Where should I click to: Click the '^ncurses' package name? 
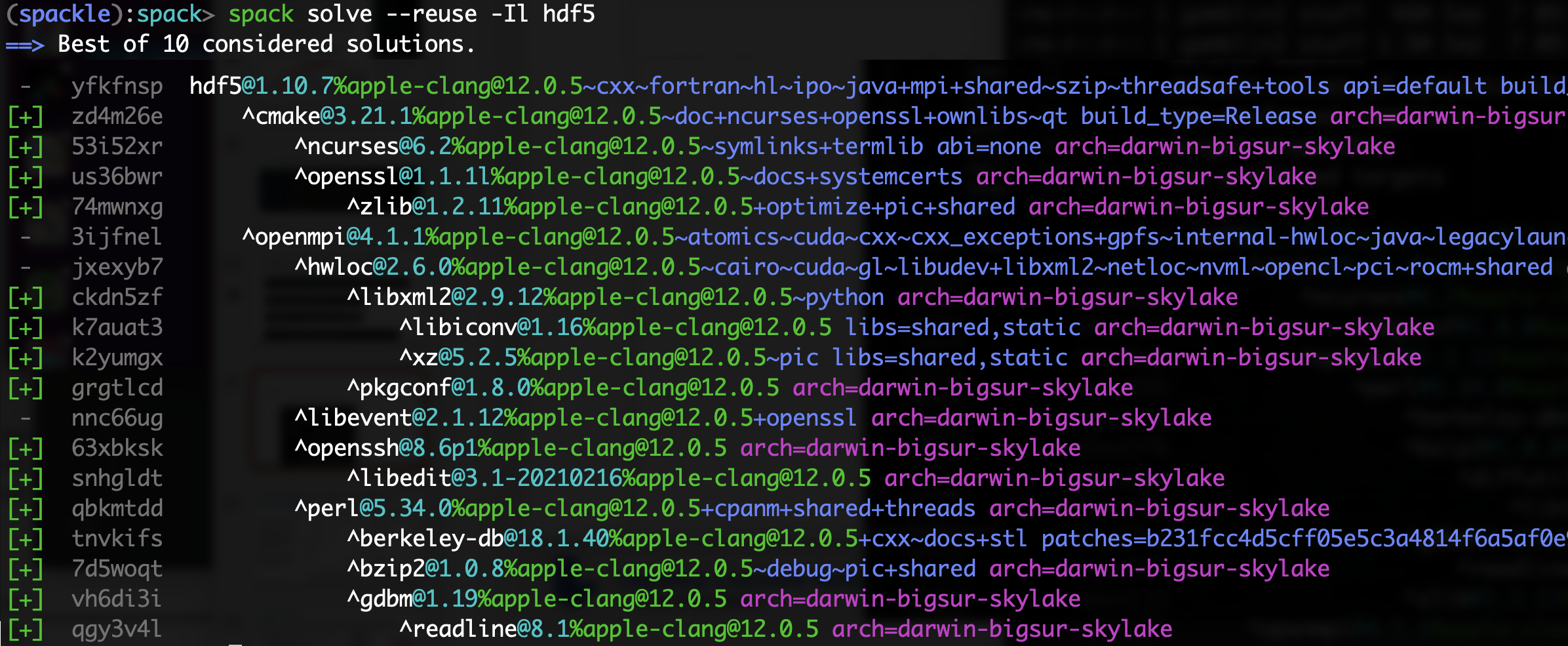click(x=346, y=146)
